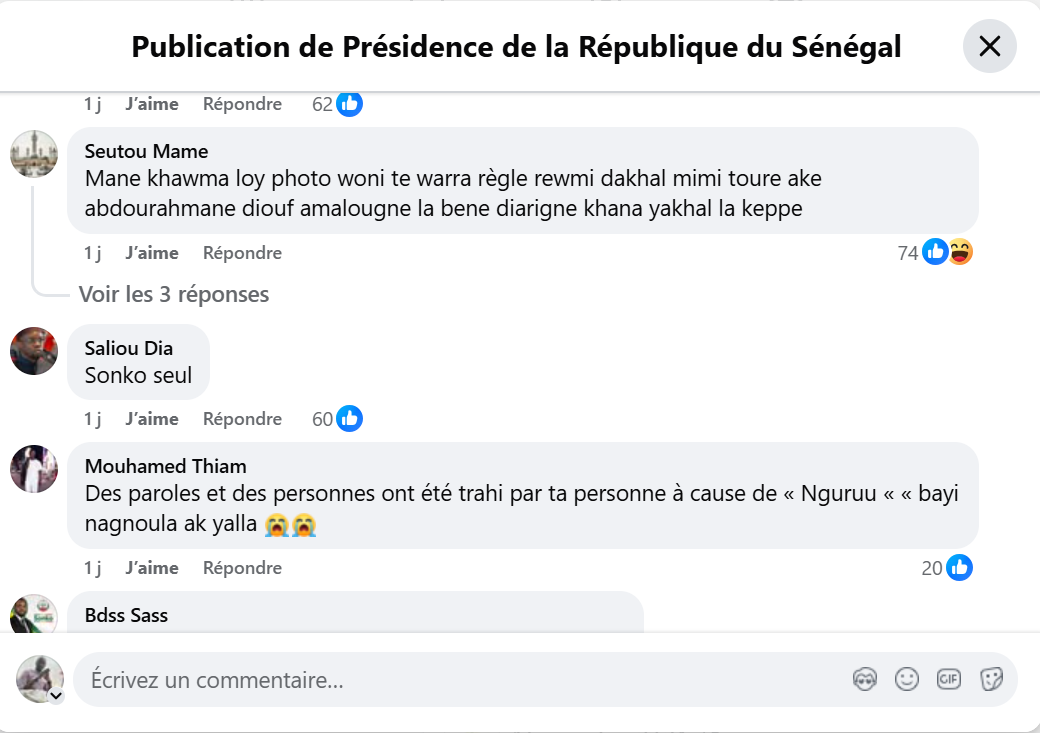1040x733 pixels.
Task: Open Saliou Dia's profile name link
Action: 128,348
